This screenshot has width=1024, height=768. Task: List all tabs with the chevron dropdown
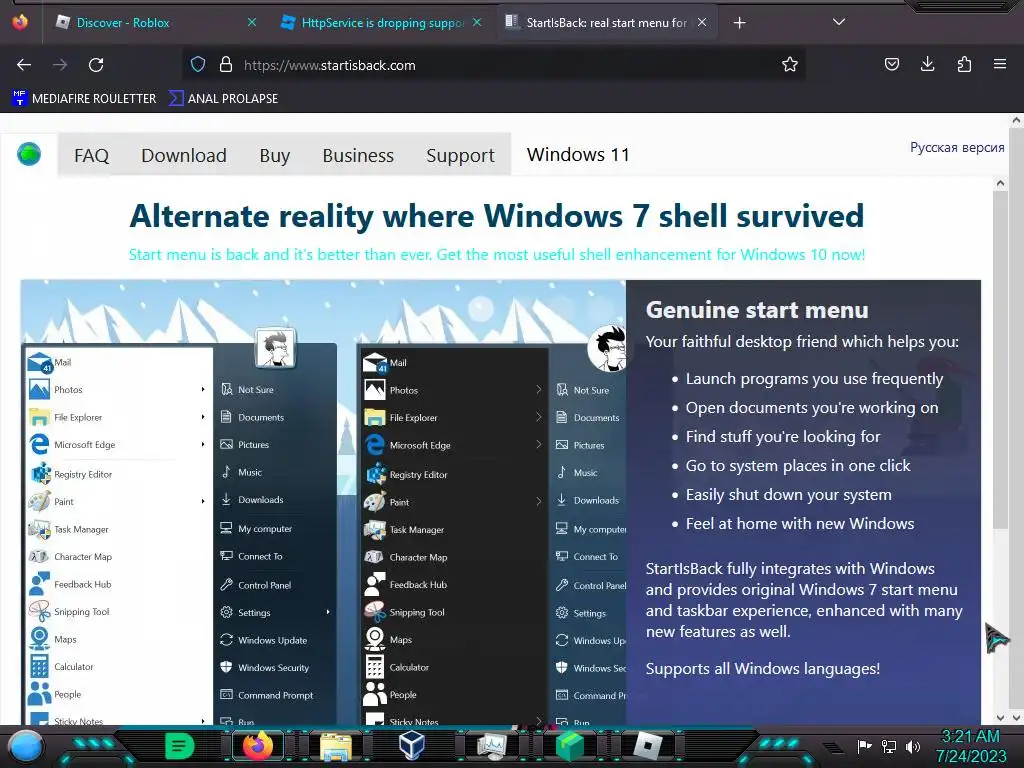point(839,22)
